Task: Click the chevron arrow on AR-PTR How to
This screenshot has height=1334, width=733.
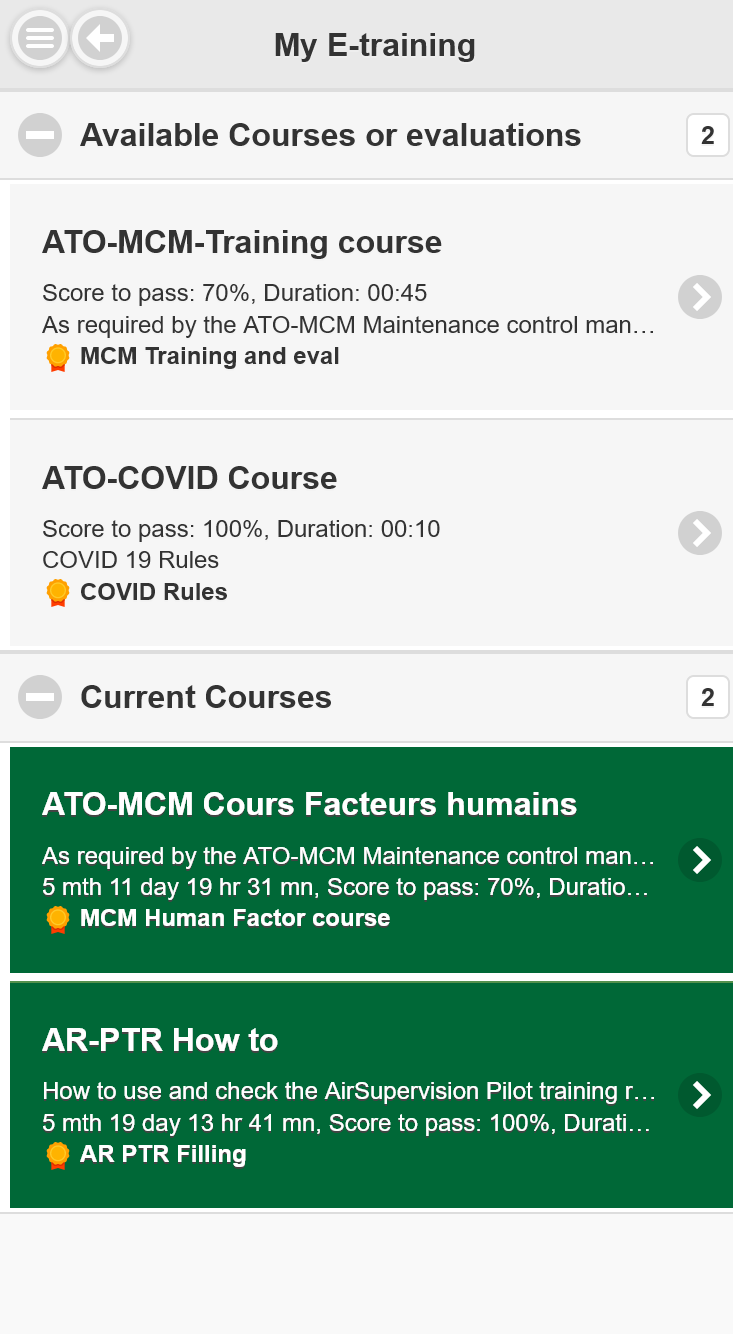Action: point(700,1095)
